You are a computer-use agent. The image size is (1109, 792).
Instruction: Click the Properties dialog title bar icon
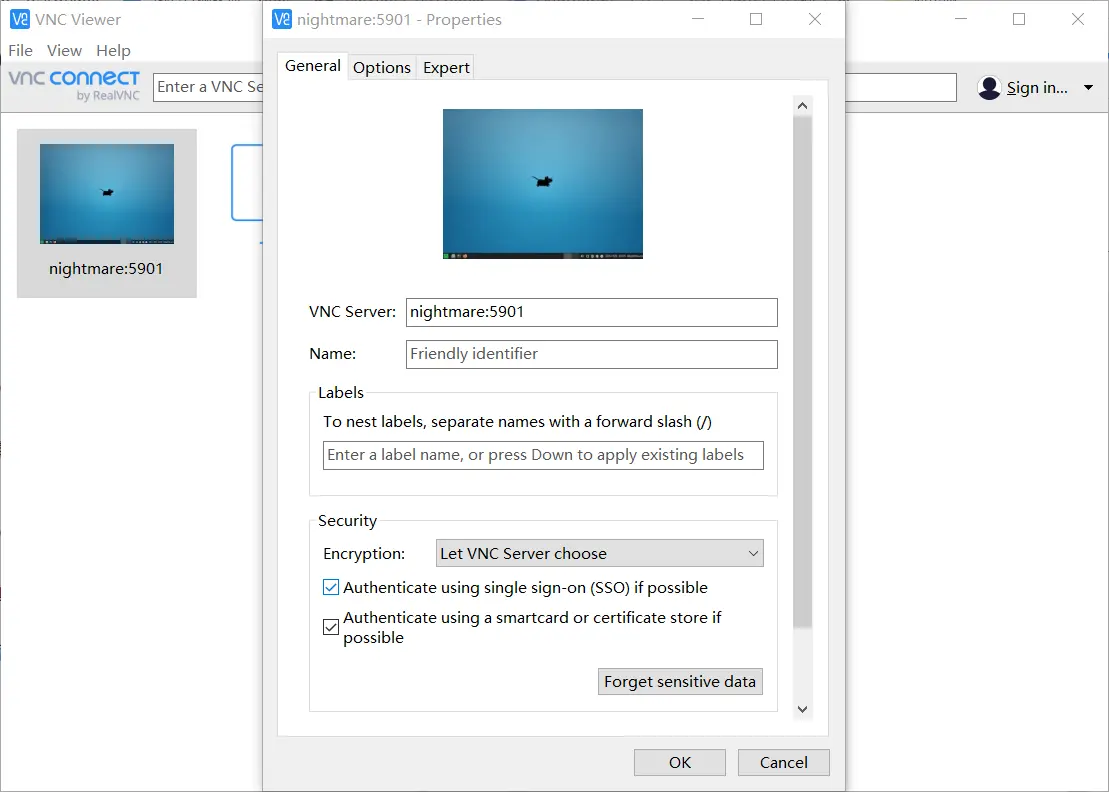coord(281,19)
